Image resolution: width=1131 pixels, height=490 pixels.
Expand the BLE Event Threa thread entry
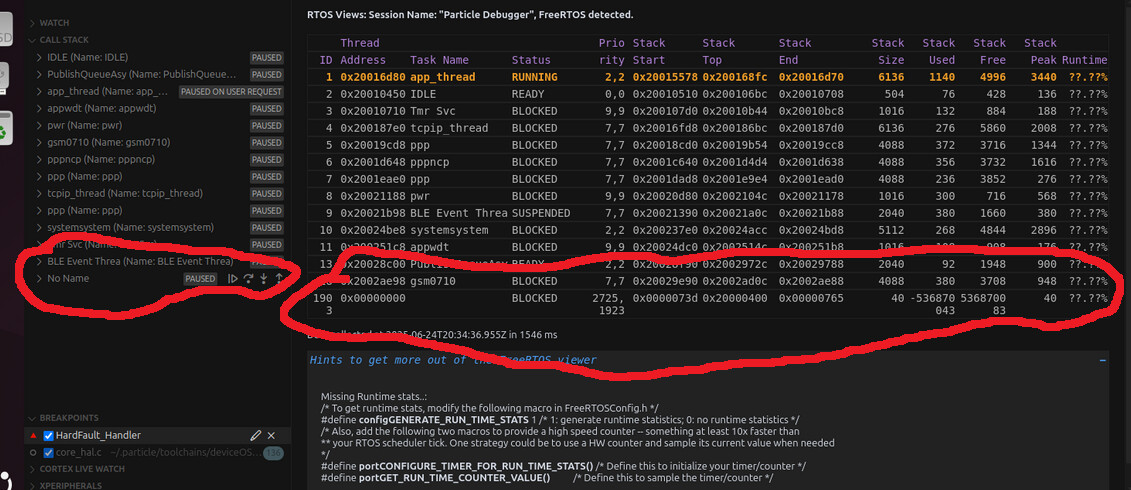click(40, 261)
